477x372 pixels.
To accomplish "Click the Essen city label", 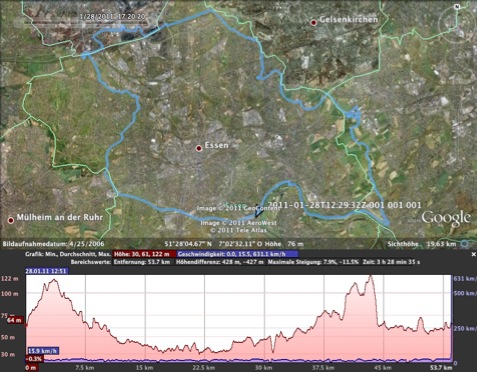I will 217,145.
